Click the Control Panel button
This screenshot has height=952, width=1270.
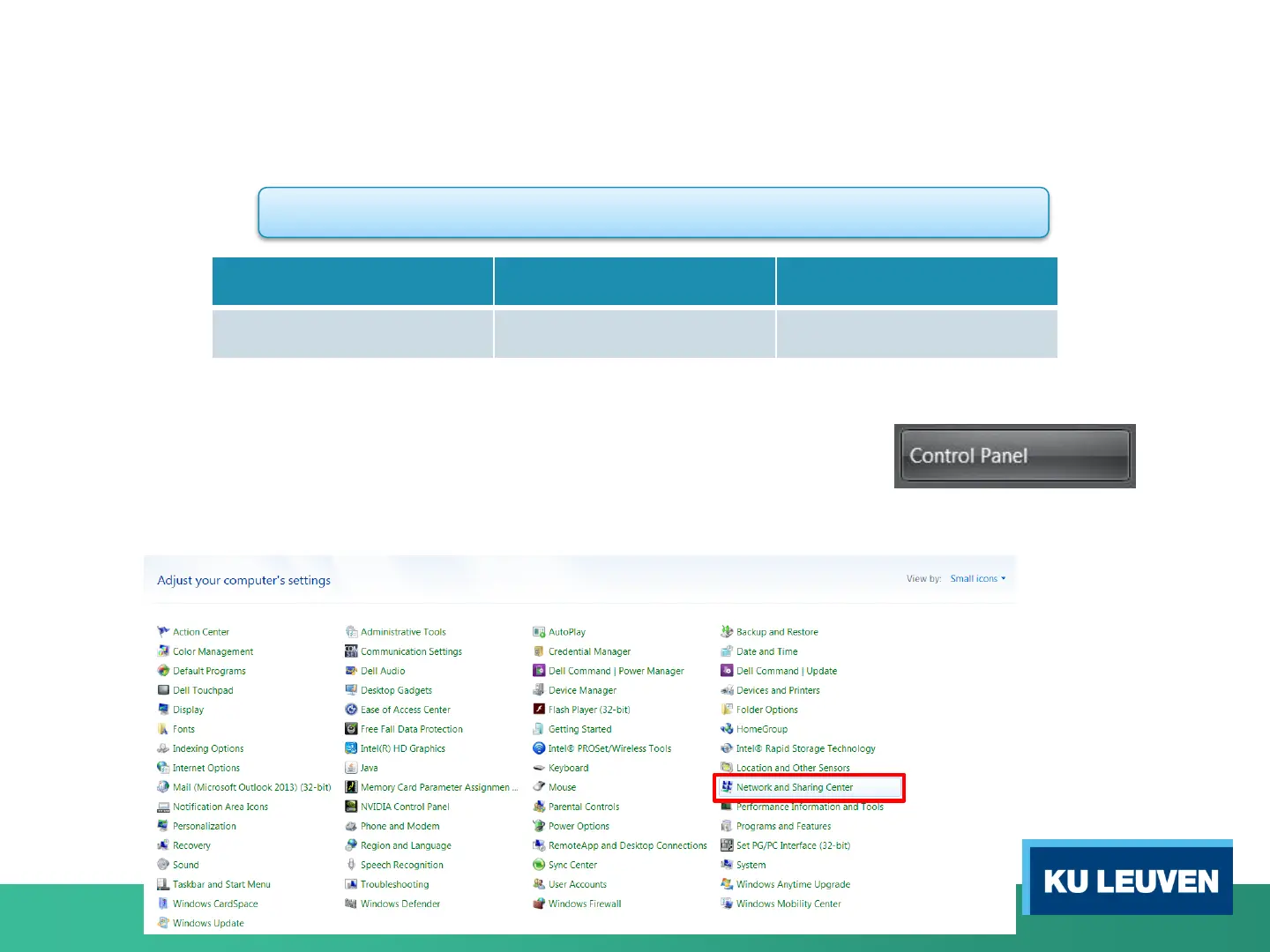[1014, 456]
